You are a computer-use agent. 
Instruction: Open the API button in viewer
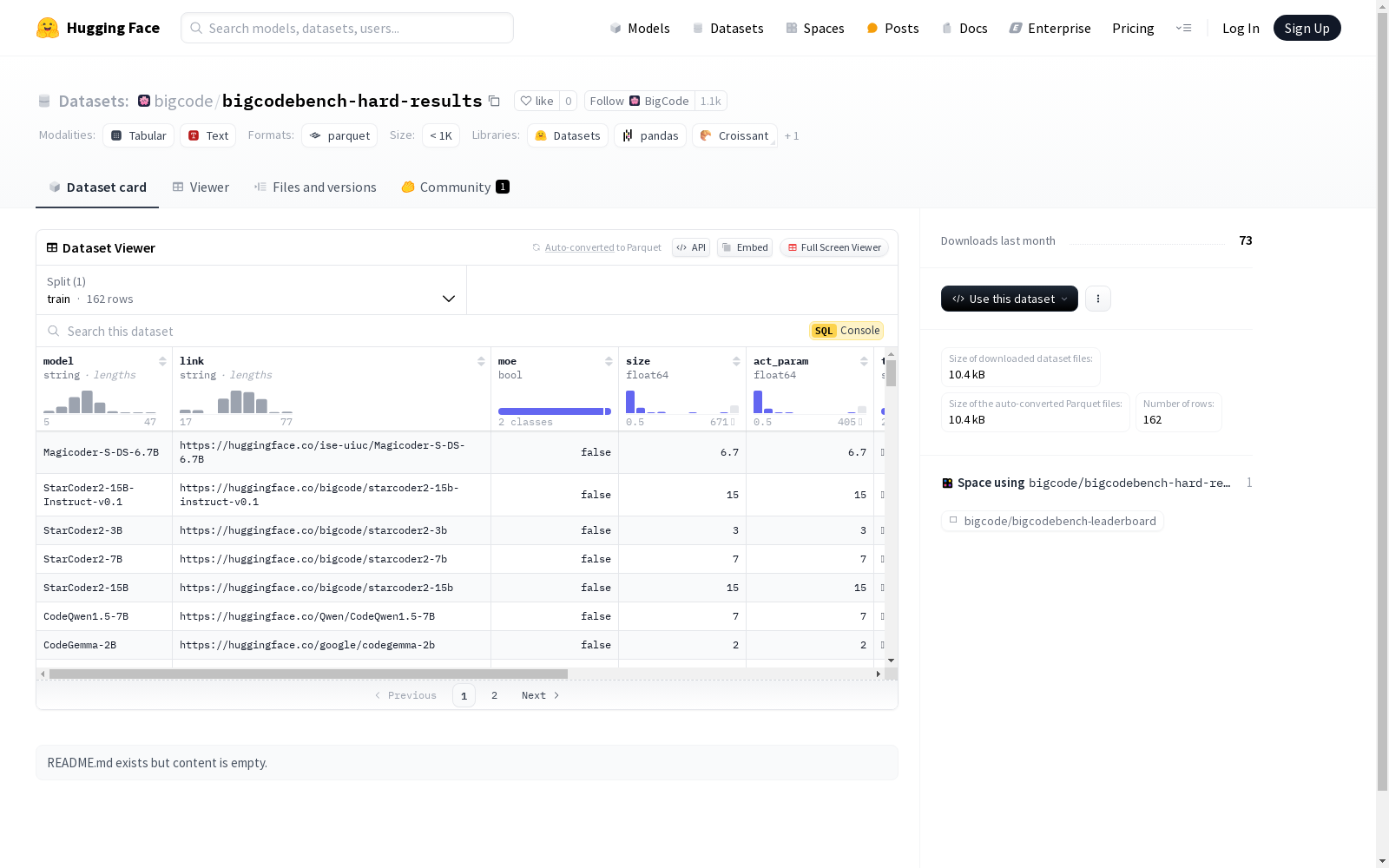coord(691,247)
